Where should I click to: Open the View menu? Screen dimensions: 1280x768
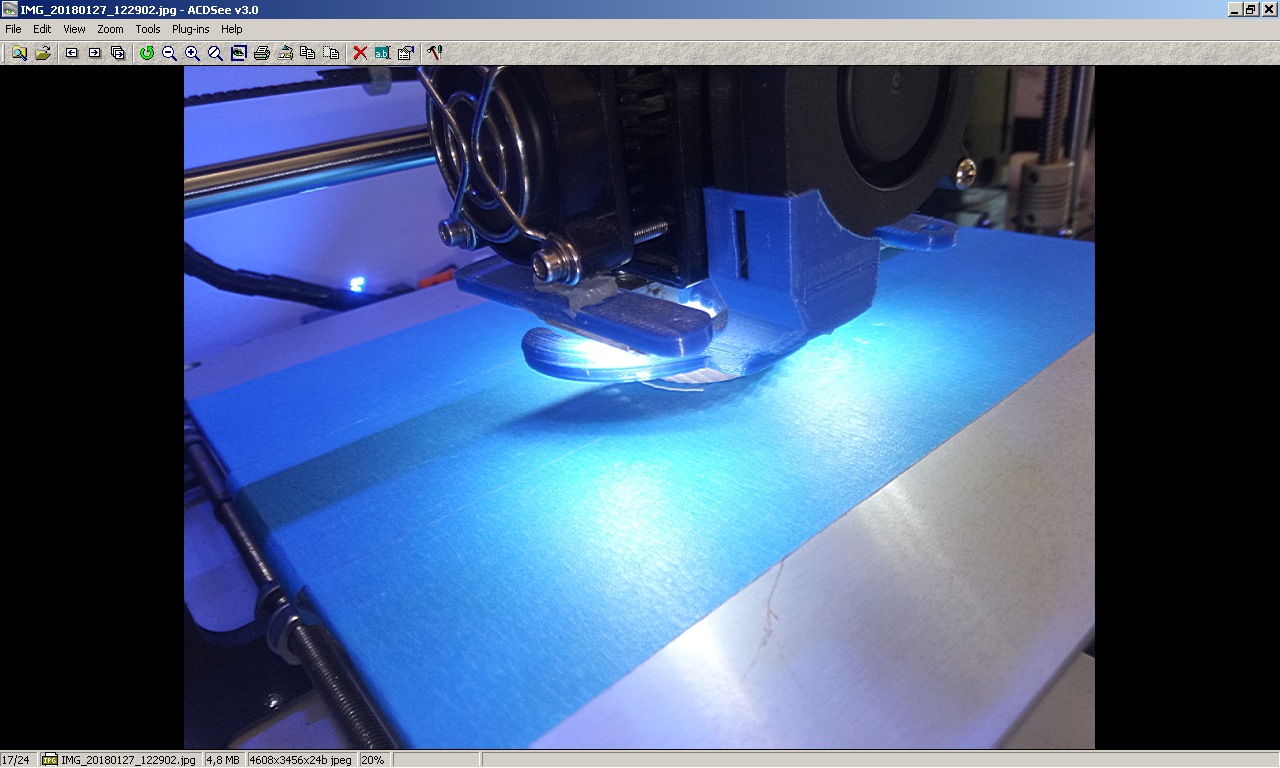74,29
